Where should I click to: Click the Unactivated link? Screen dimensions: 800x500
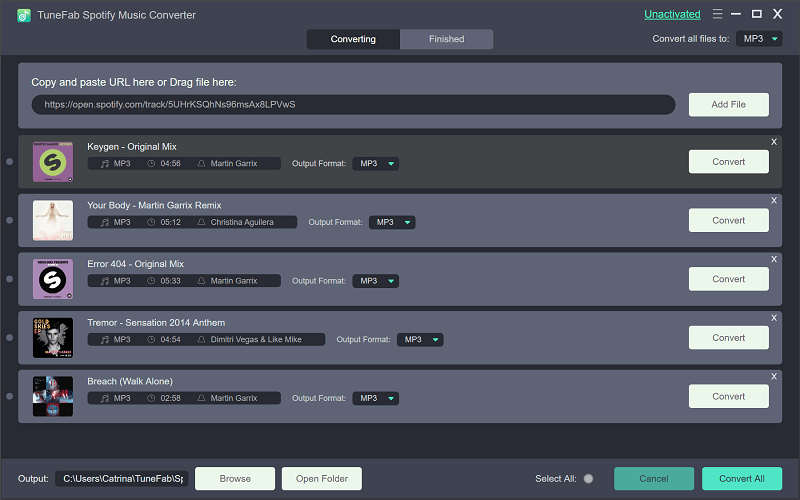[x=672, y=15]
